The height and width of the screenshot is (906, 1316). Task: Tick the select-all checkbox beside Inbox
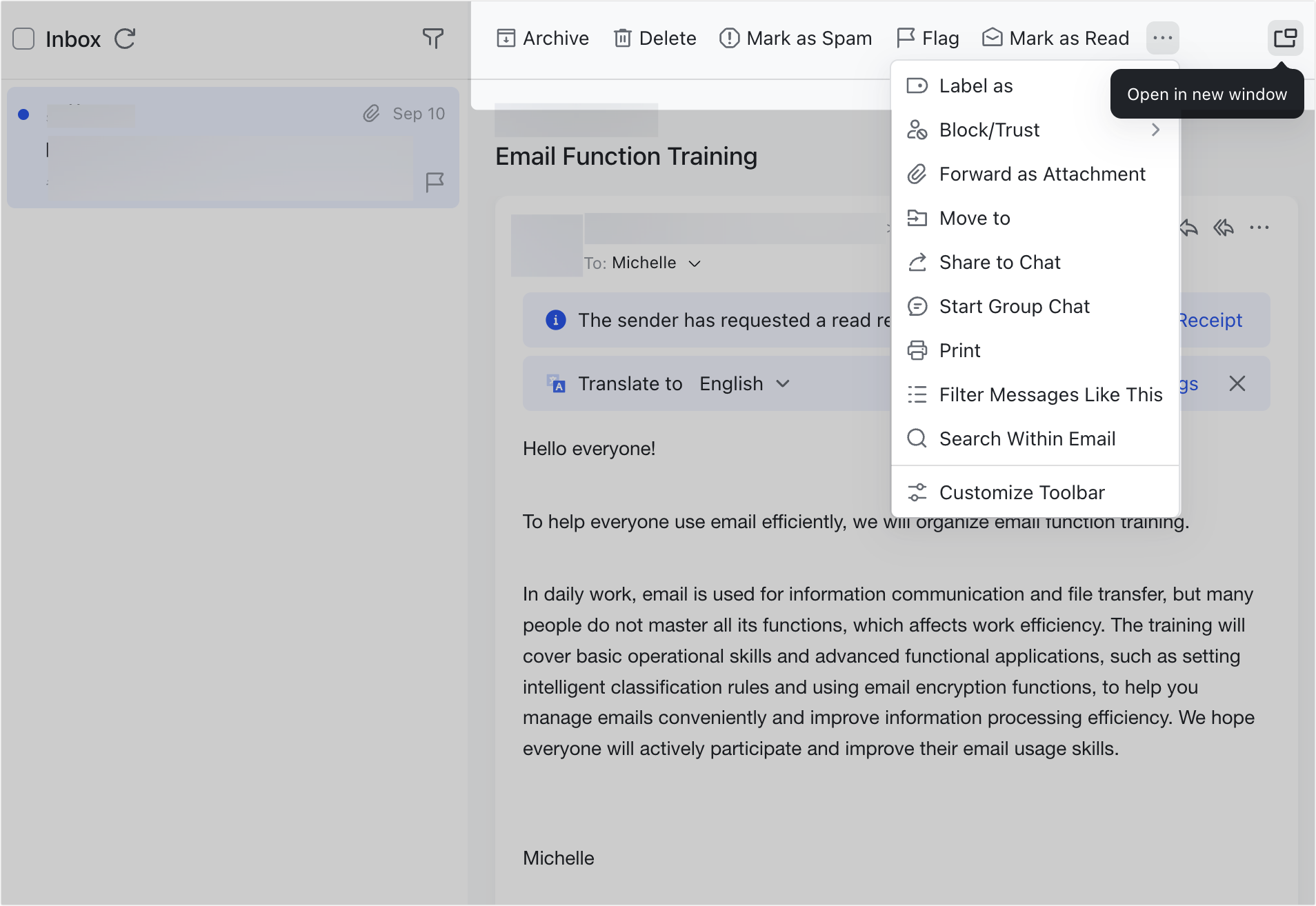point(23,39)
